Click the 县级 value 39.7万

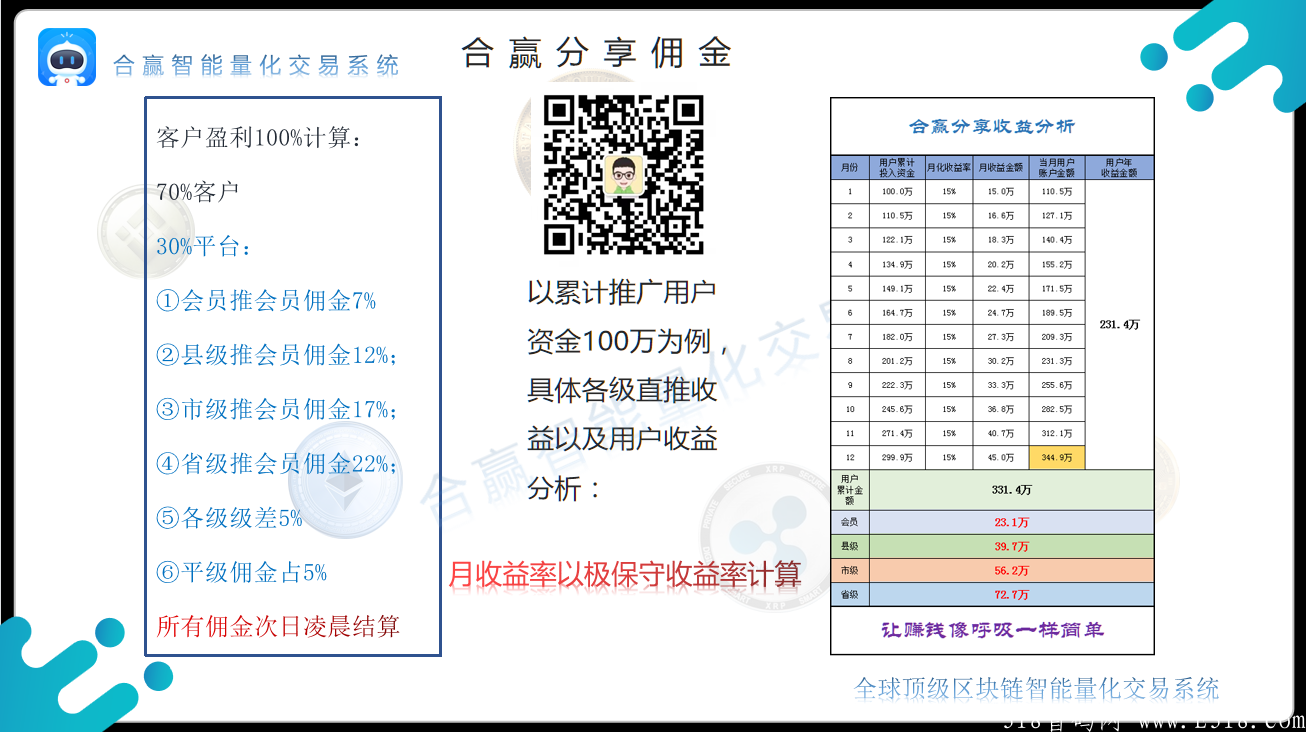1012,547
